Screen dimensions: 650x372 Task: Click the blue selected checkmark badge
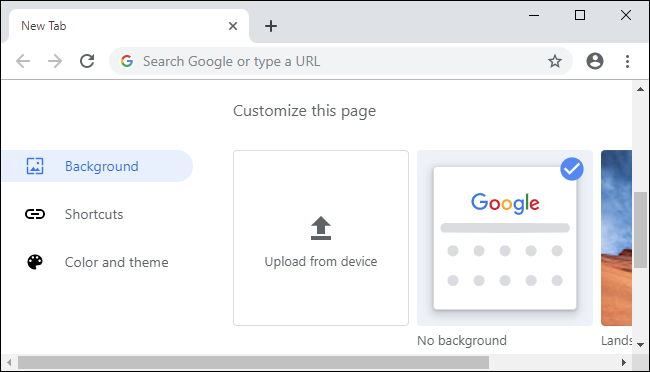click(x=572, y=169)
